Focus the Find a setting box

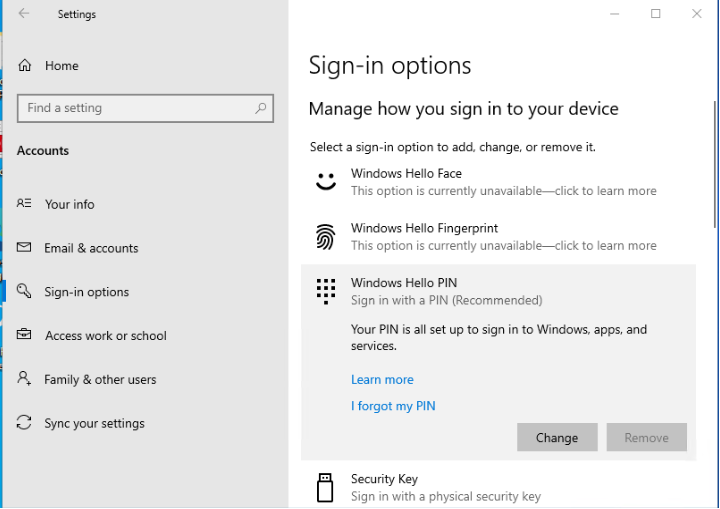(145, 108)
